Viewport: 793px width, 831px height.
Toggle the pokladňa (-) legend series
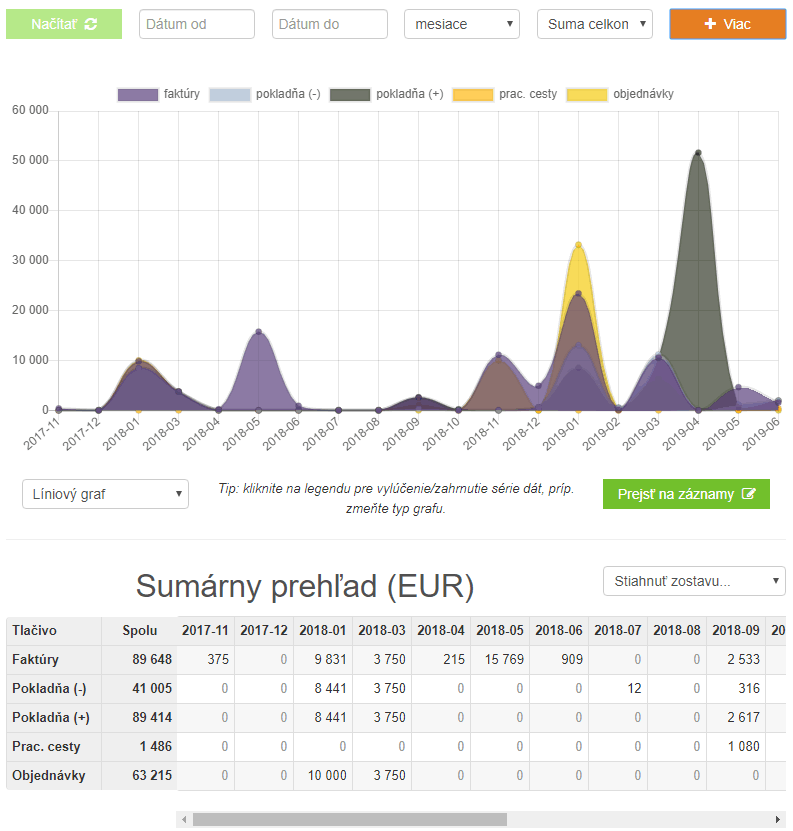[x=265, y=94]
